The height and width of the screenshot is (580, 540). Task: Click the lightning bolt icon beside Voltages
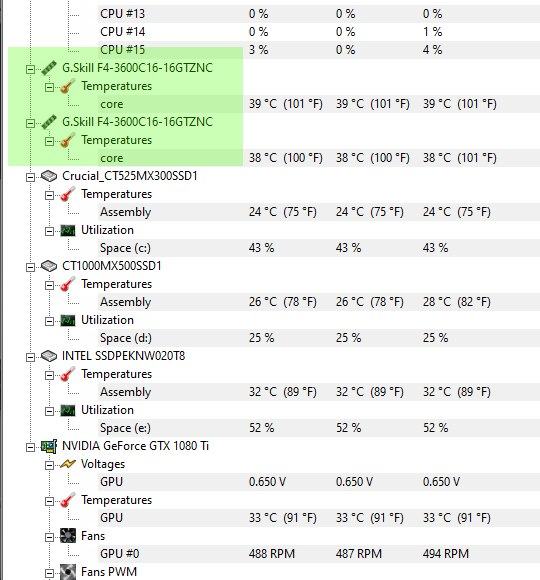(x=68, y=464)
